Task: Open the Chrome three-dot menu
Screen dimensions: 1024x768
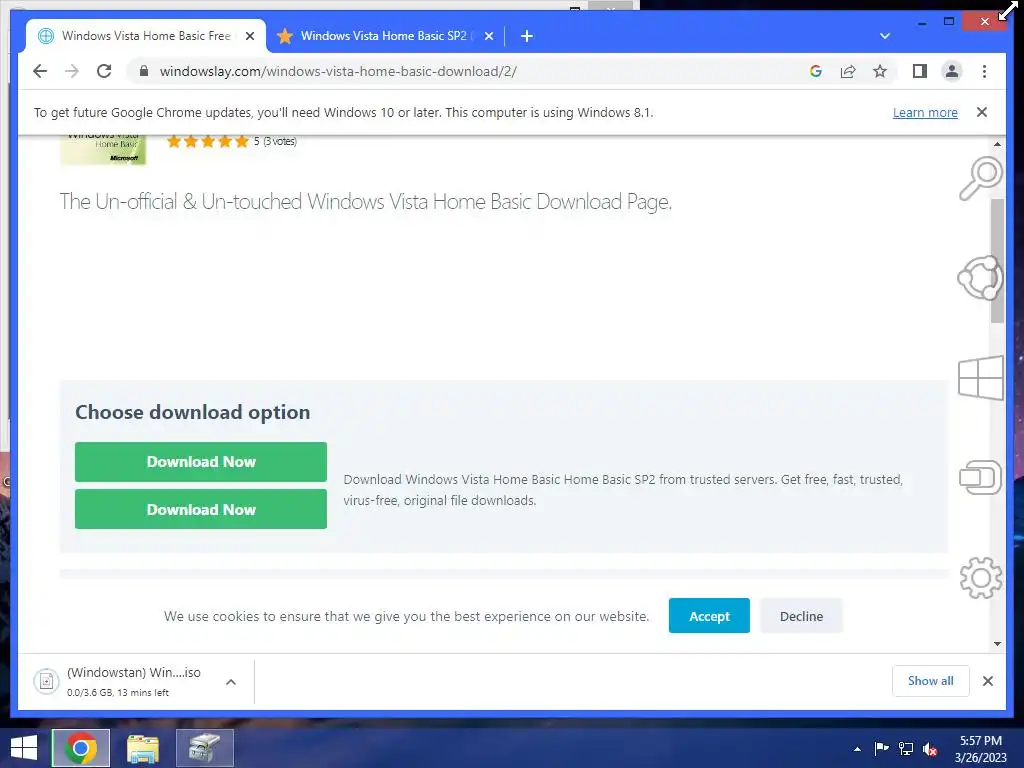Action: click(x=984, y=71)
